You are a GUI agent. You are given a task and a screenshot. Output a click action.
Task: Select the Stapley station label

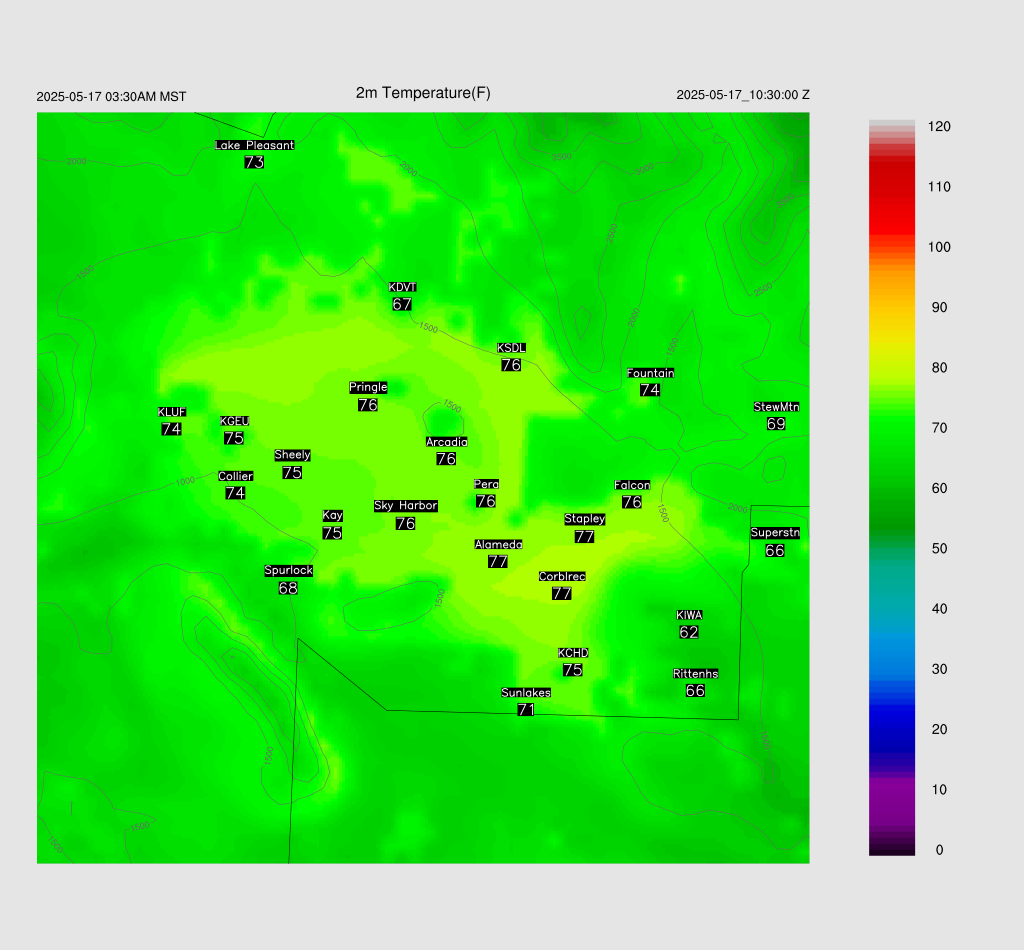click(x=585, y=519)
